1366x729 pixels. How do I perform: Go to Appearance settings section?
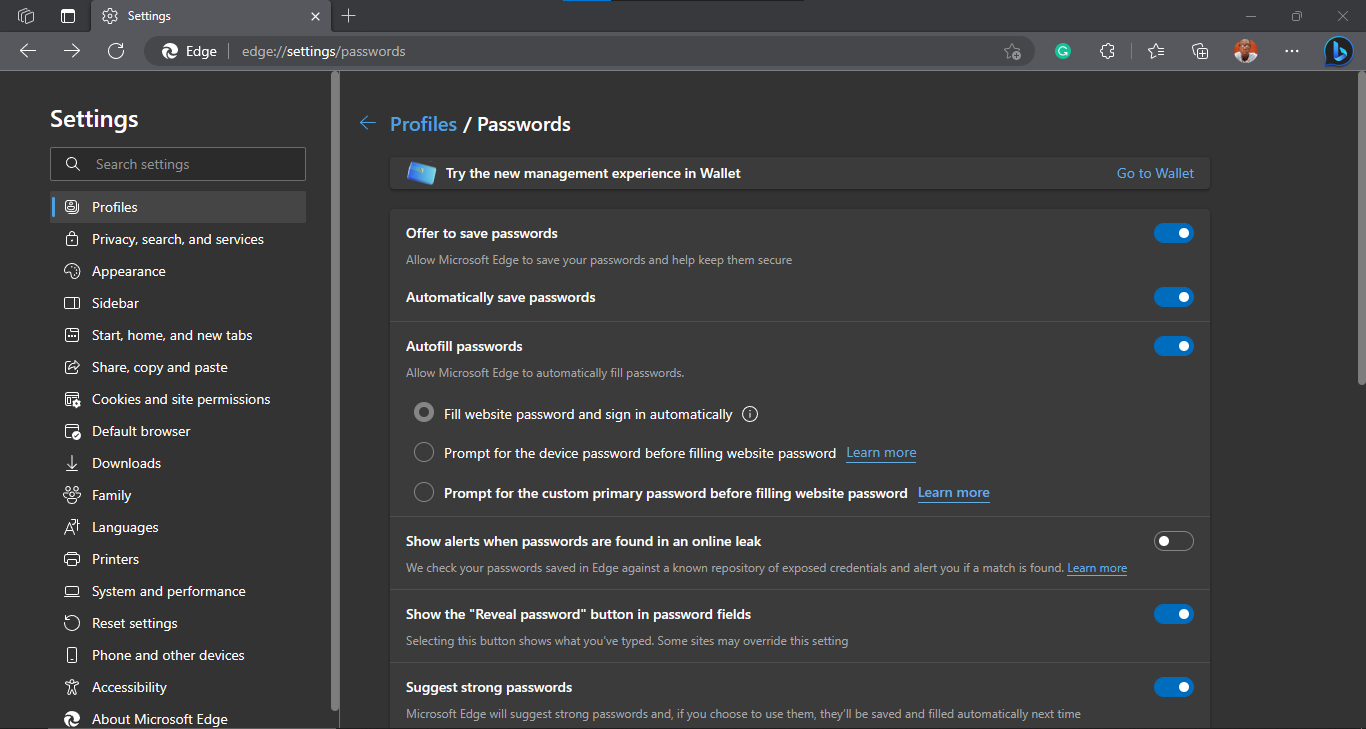pos(129,271)
